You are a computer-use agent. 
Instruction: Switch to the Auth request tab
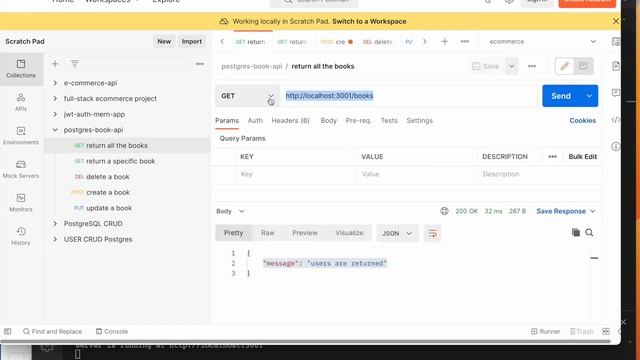click(x=255, y=120)
